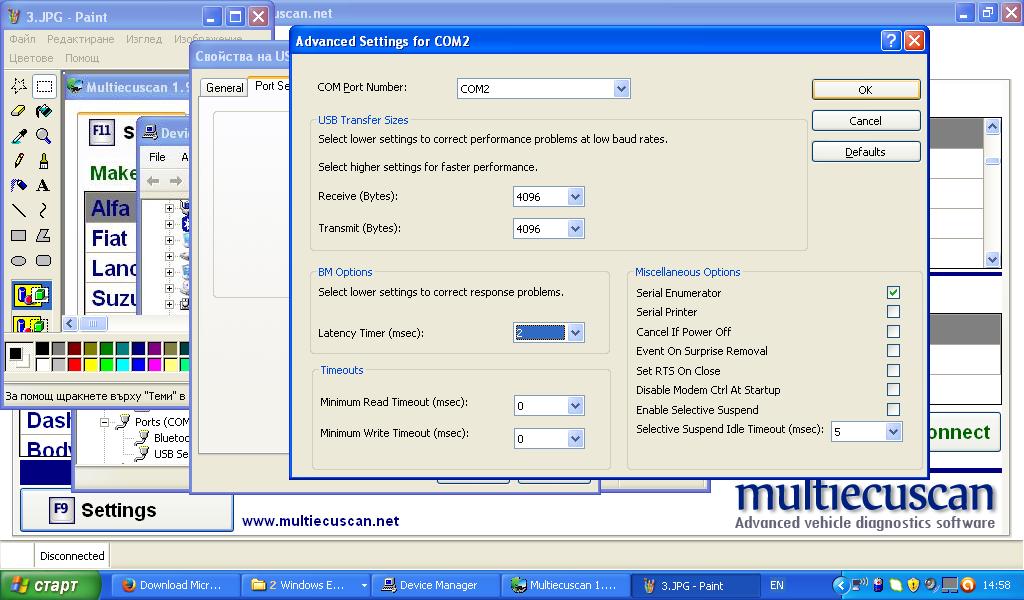Open the Latency Timer dropdown
This screenshot has height=600, width=1024.
(575, 333)
